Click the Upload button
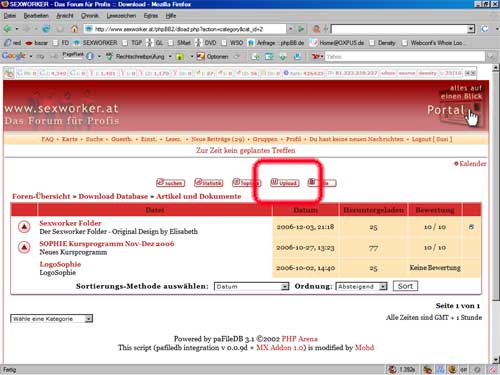 coord(285,183)
